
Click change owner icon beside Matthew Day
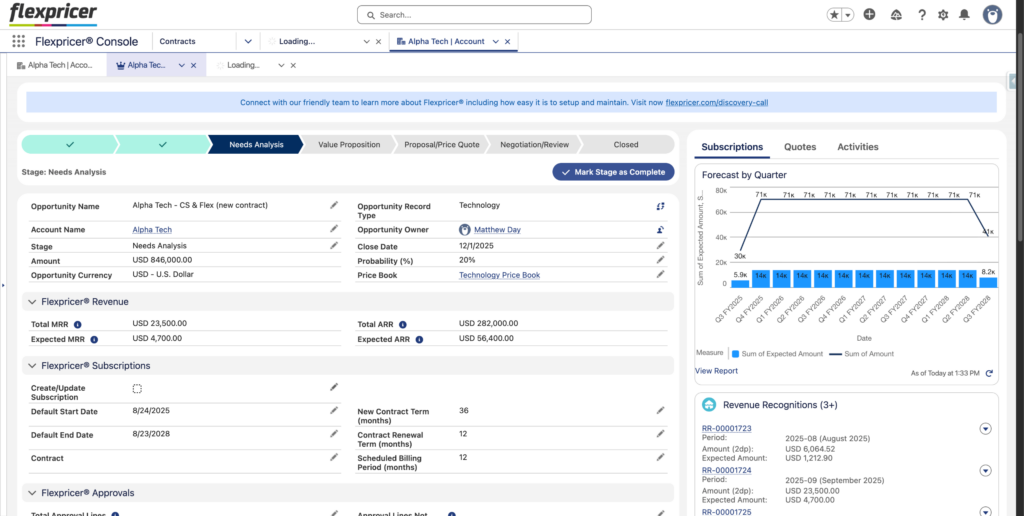click(x=660, y=230)
